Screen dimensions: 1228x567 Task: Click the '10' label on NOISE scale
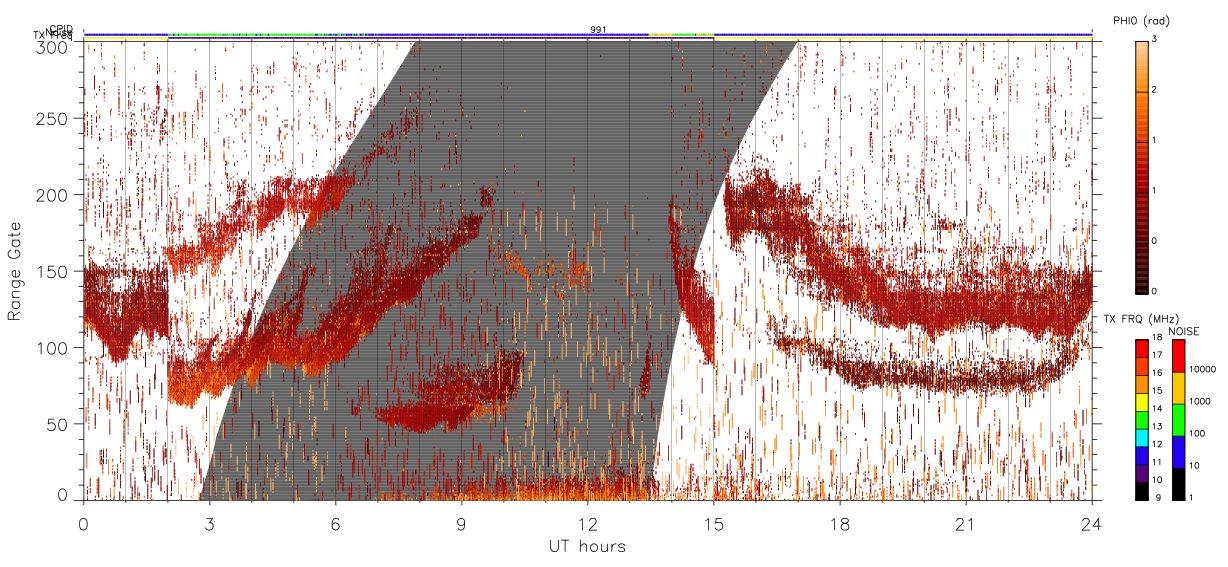click(x=1196, y=467)
